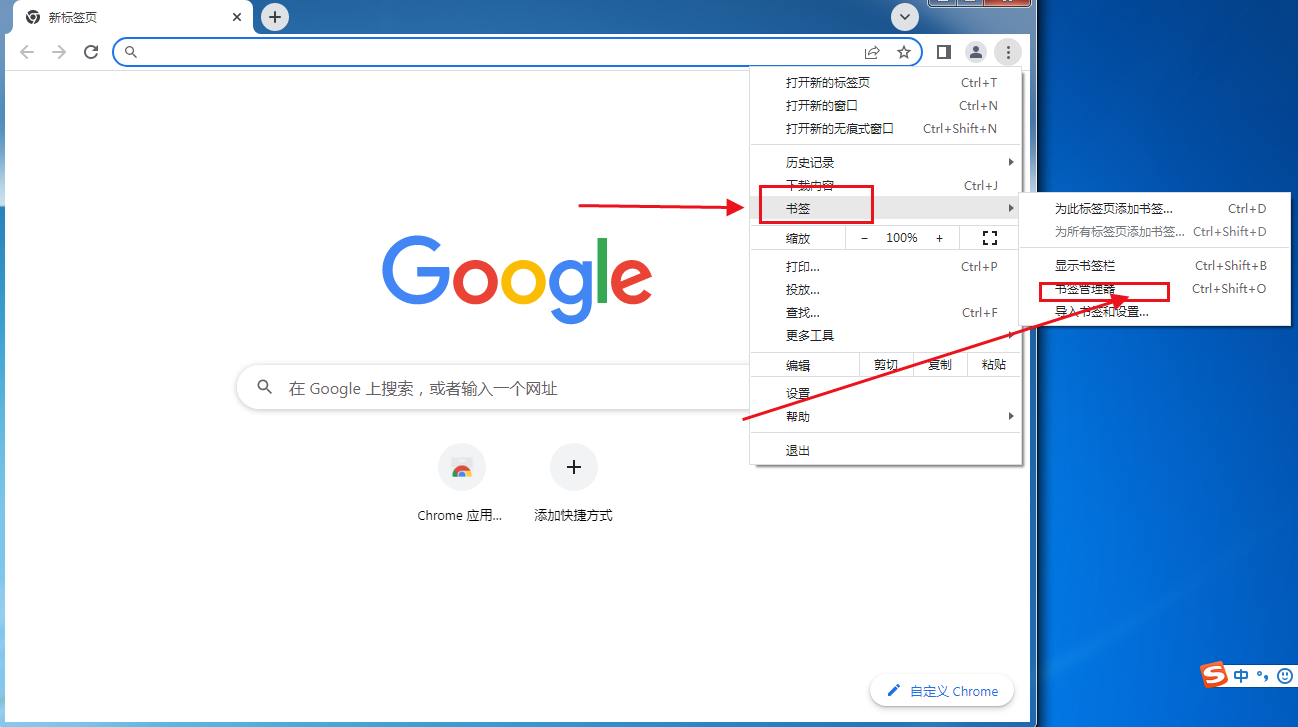Open the side panel icon

point(943,52)
